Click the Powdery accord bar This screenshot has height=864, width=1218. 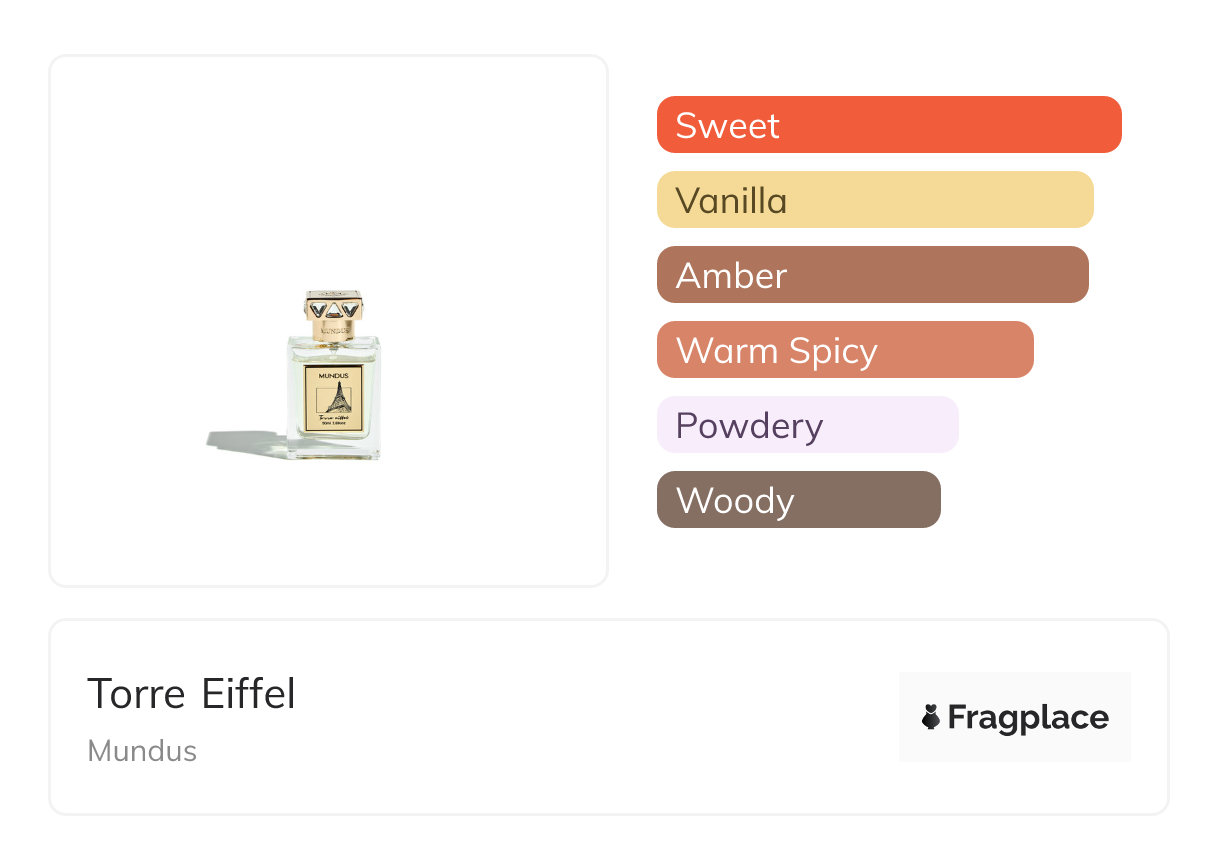807,425
